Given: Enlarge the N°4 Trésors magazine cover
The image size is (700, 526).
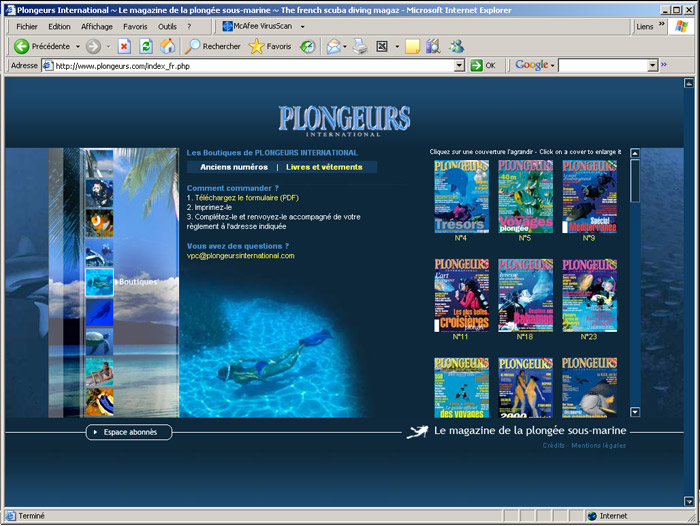Looking at the screenshot, I should [461, 195].
